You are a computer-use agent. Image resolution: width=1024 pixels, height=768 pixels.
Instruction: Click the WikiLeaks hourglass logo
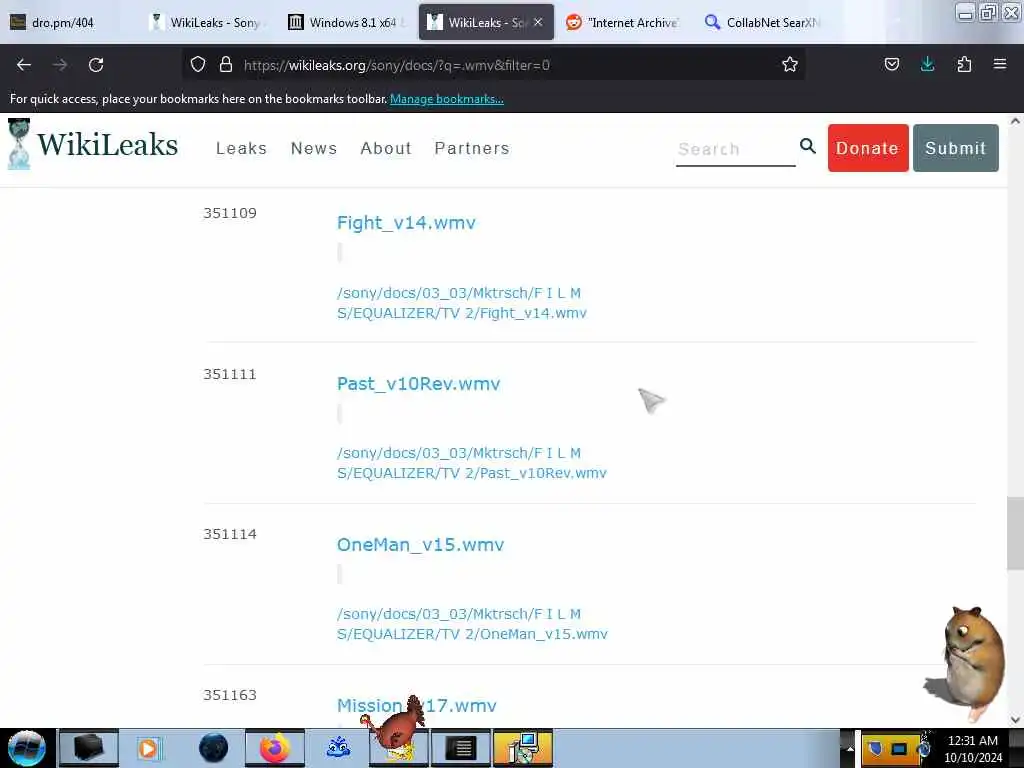click(19, 144)
